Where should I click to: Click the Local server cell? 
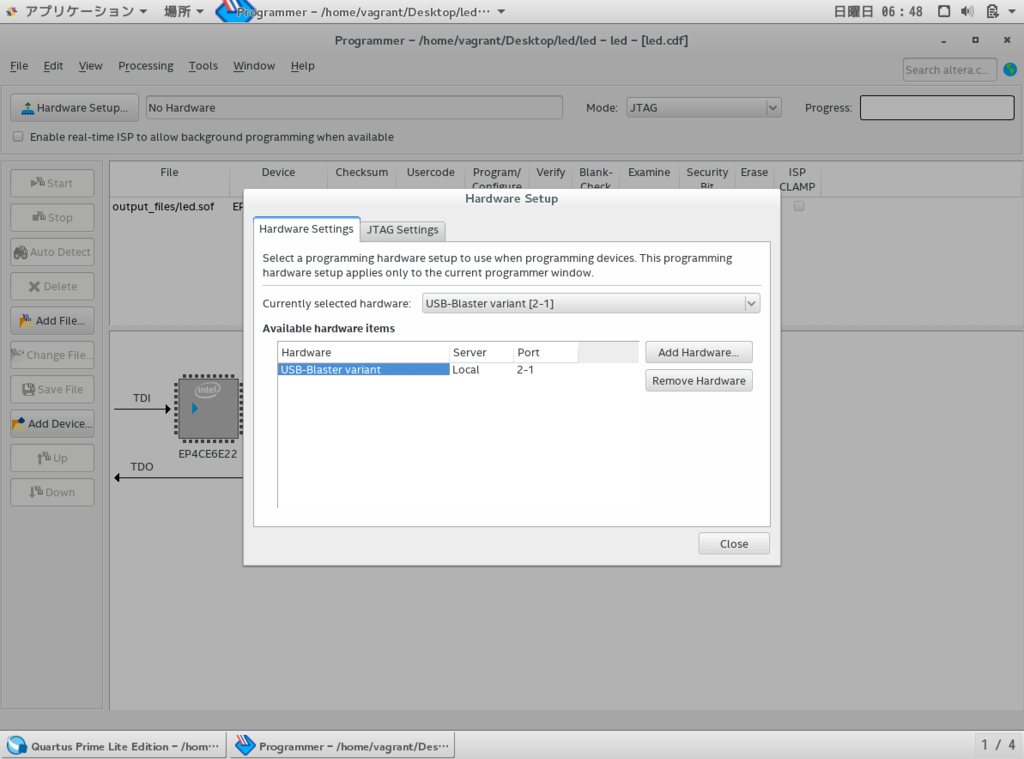466,370
